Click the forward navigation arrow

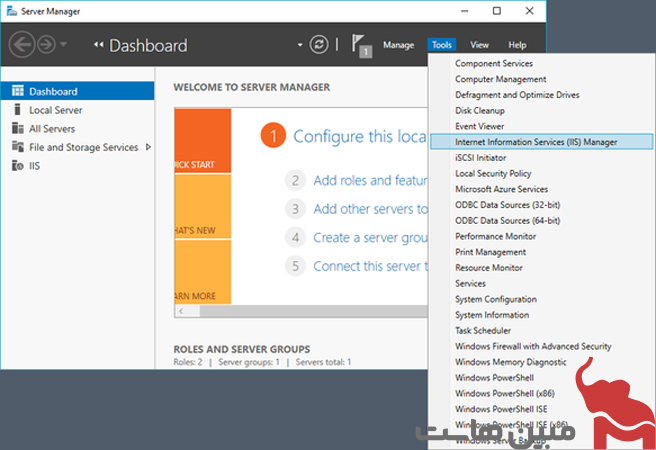coord(46,44)
